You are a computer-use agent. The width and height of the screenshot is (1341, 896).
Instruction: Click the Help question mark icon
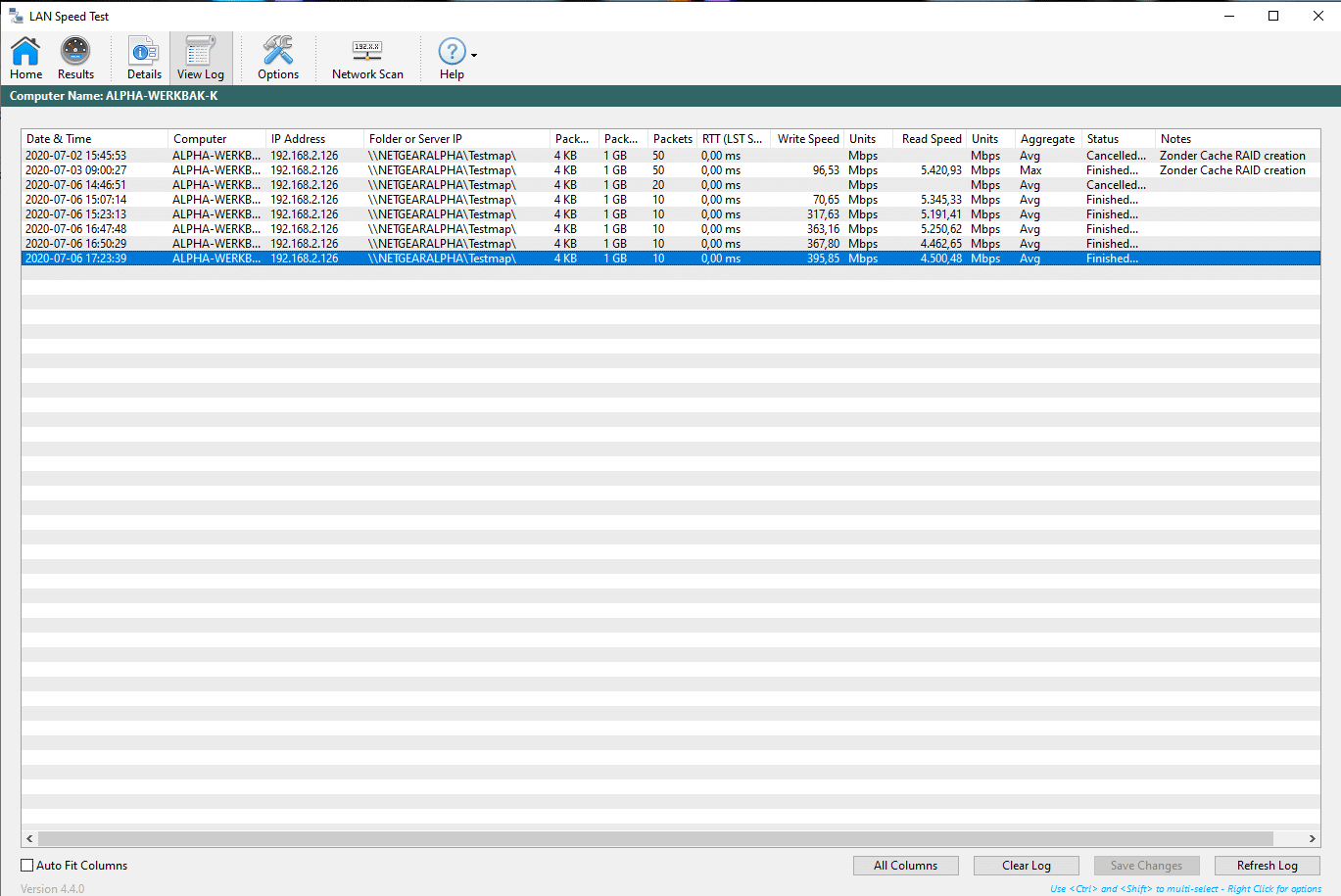452,51
